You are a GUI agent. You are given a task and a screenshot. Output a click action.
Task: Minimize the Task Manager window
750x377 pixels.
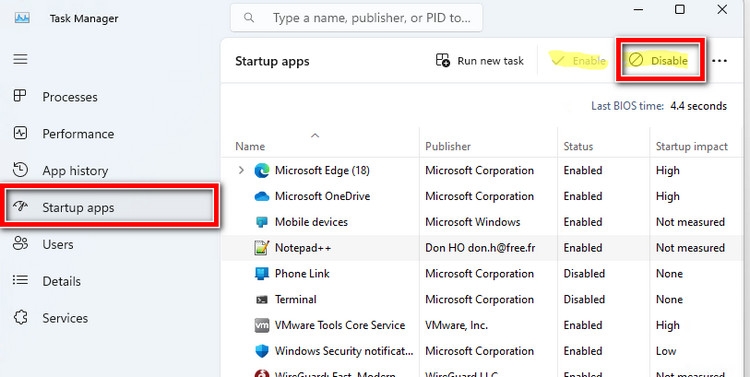coord(638,10)
